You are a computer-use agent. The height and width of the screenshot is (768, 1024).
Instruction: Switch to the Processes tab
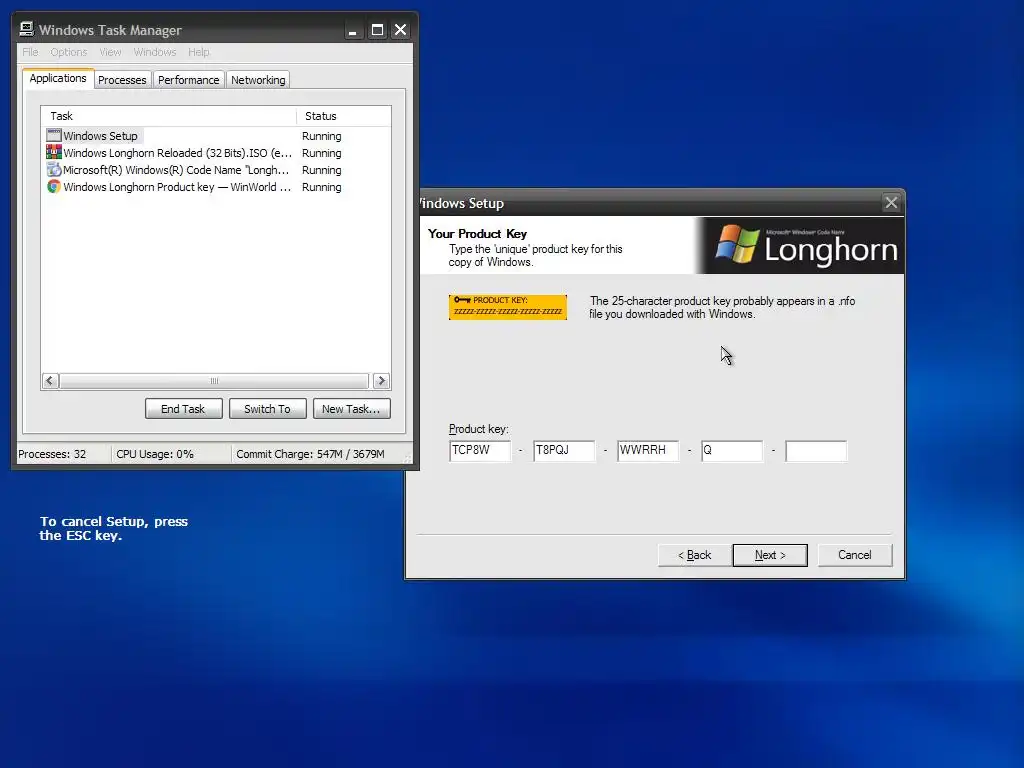(122, 80)
